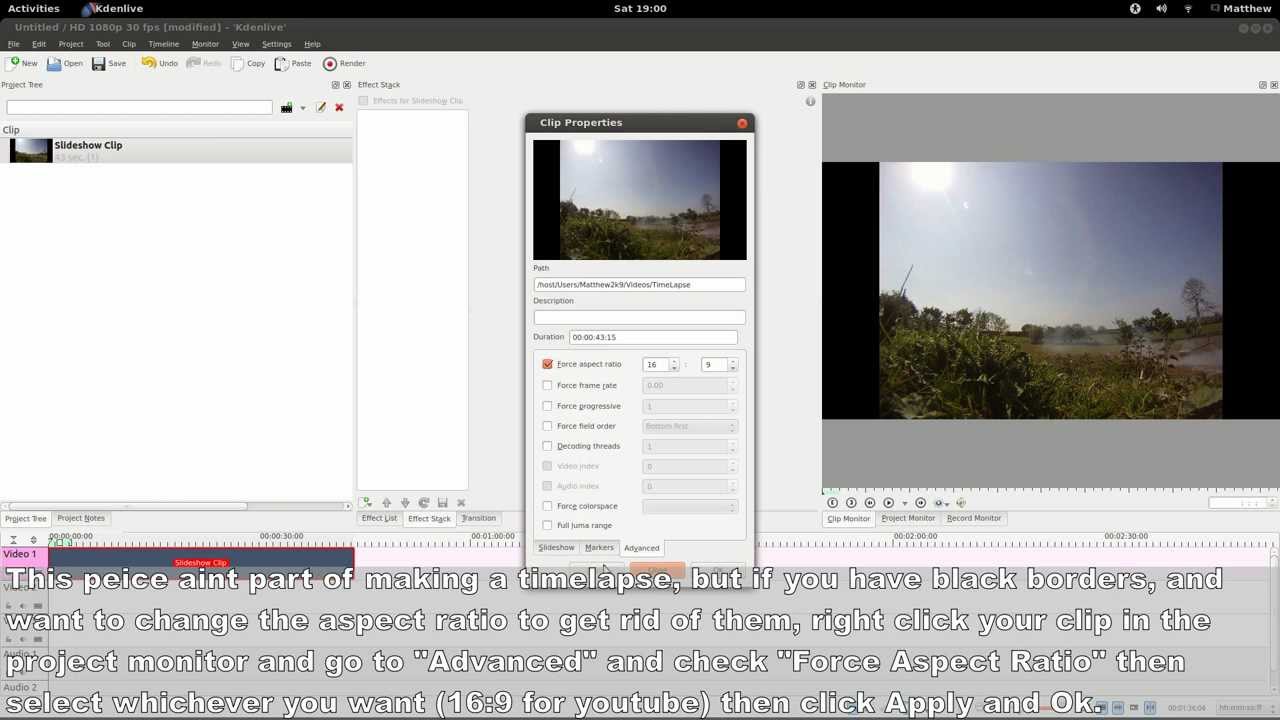This screenshot has width=1280, height=720.
Task: Open the File menu
Action: click(14, 44)
